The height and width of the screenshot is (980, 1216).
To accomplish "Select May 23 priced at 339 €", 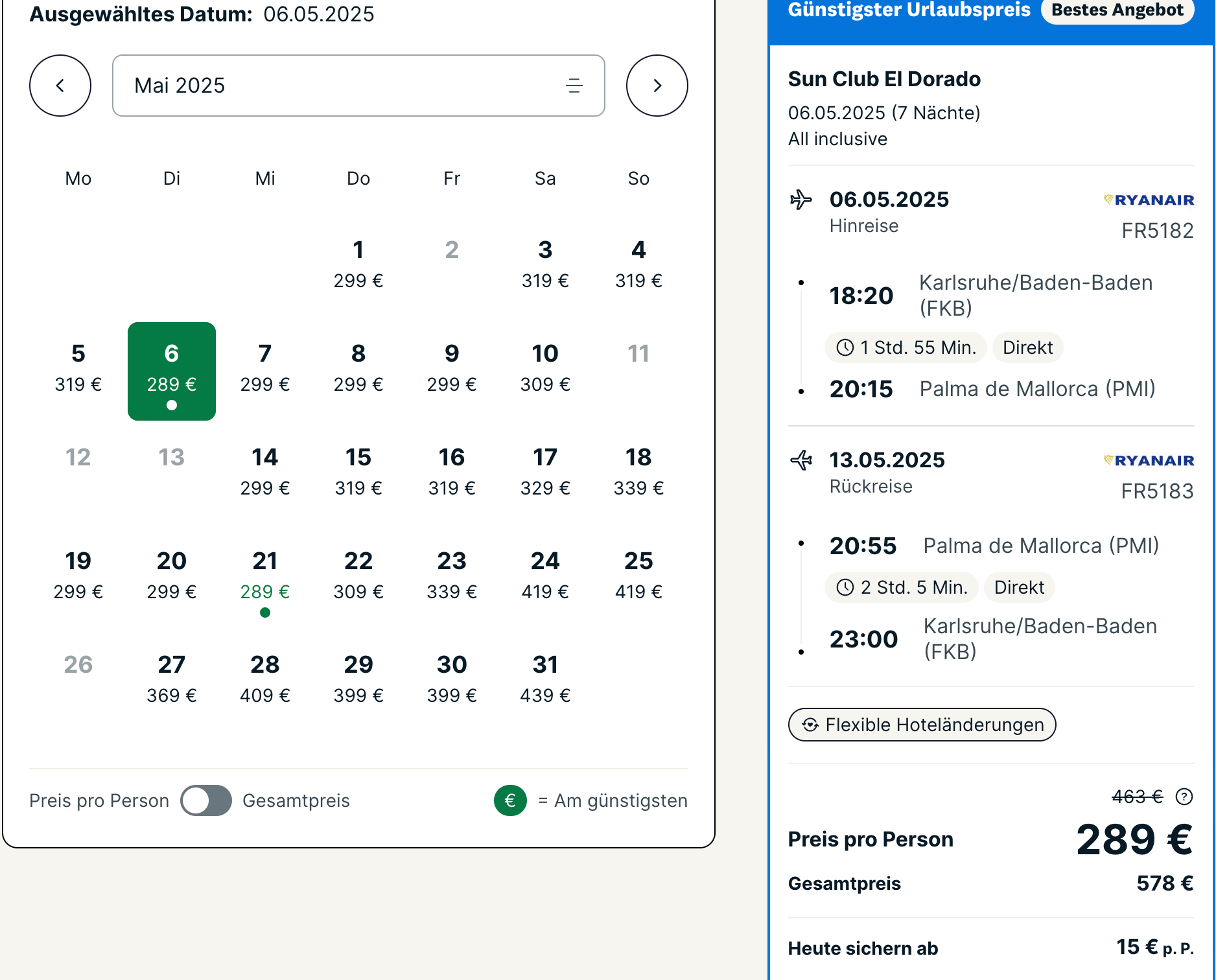I will coord(452,576).
